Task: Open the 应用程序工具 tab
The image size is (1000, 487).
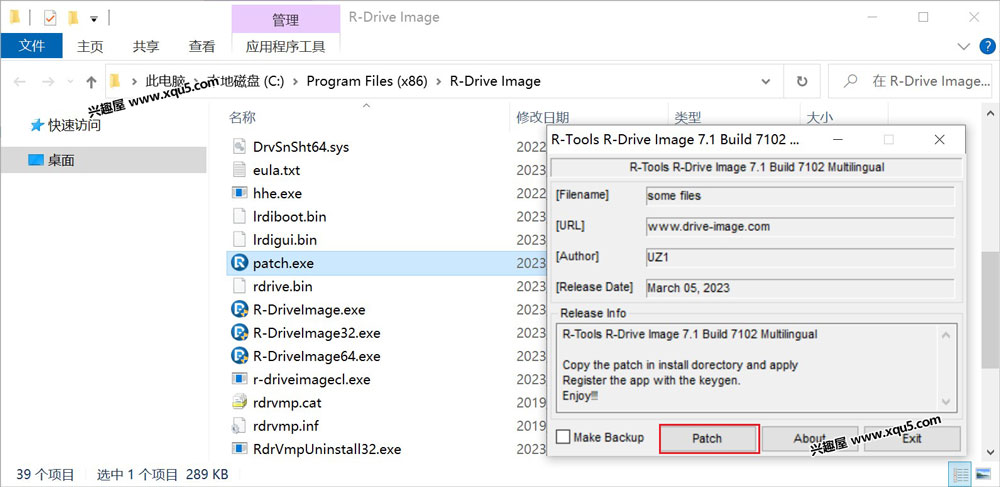Action: tap(286, 46)
